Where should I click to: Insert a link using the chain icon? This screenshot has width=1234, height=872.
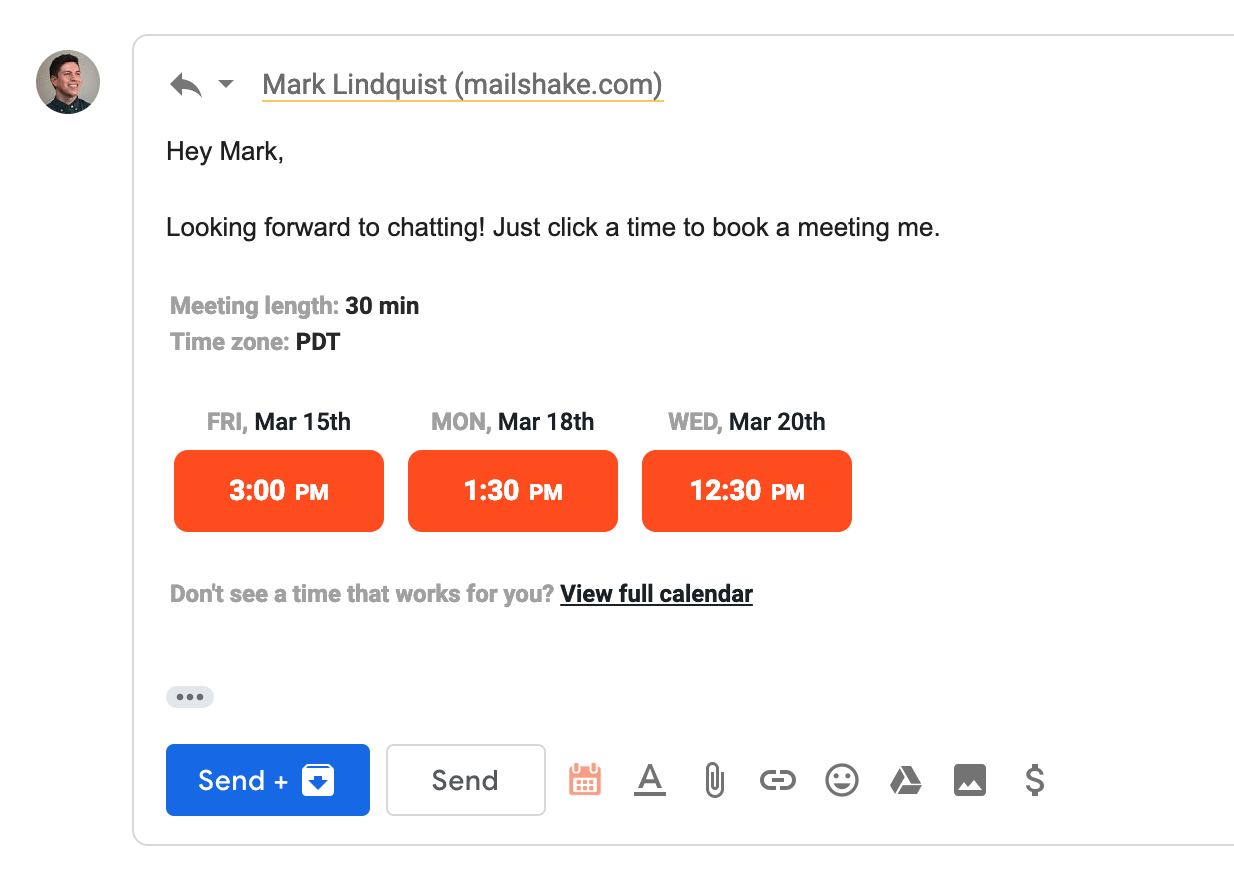click(777, 780)
